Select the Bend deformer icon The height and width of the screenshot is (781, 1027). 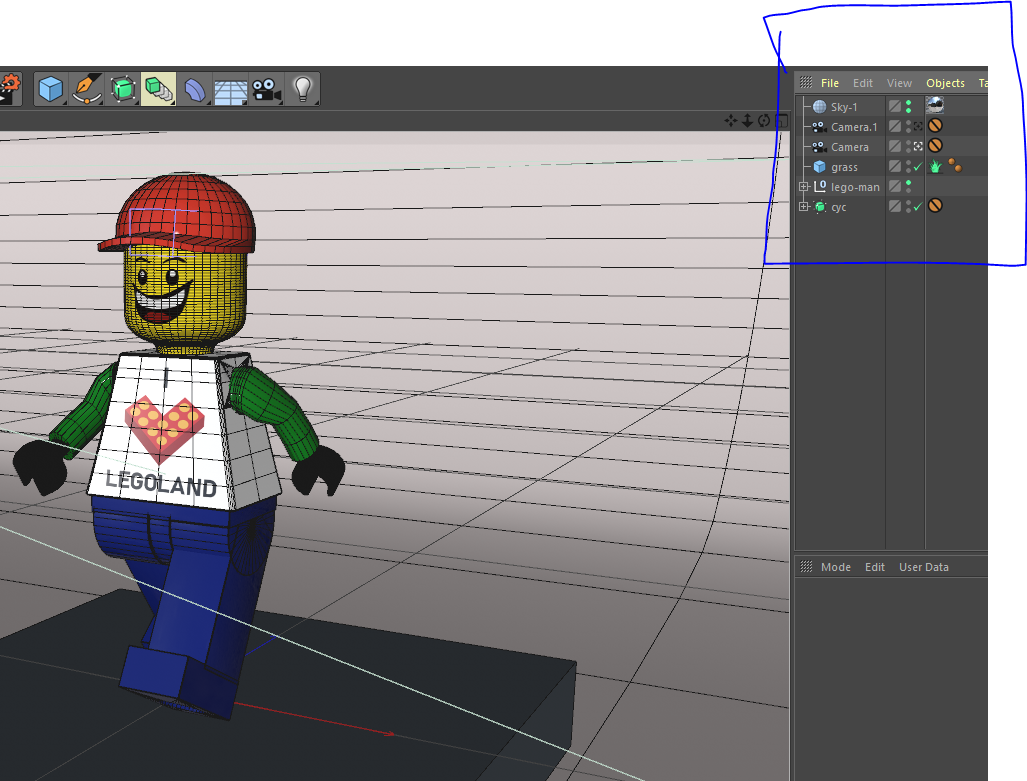click(195, 90)
